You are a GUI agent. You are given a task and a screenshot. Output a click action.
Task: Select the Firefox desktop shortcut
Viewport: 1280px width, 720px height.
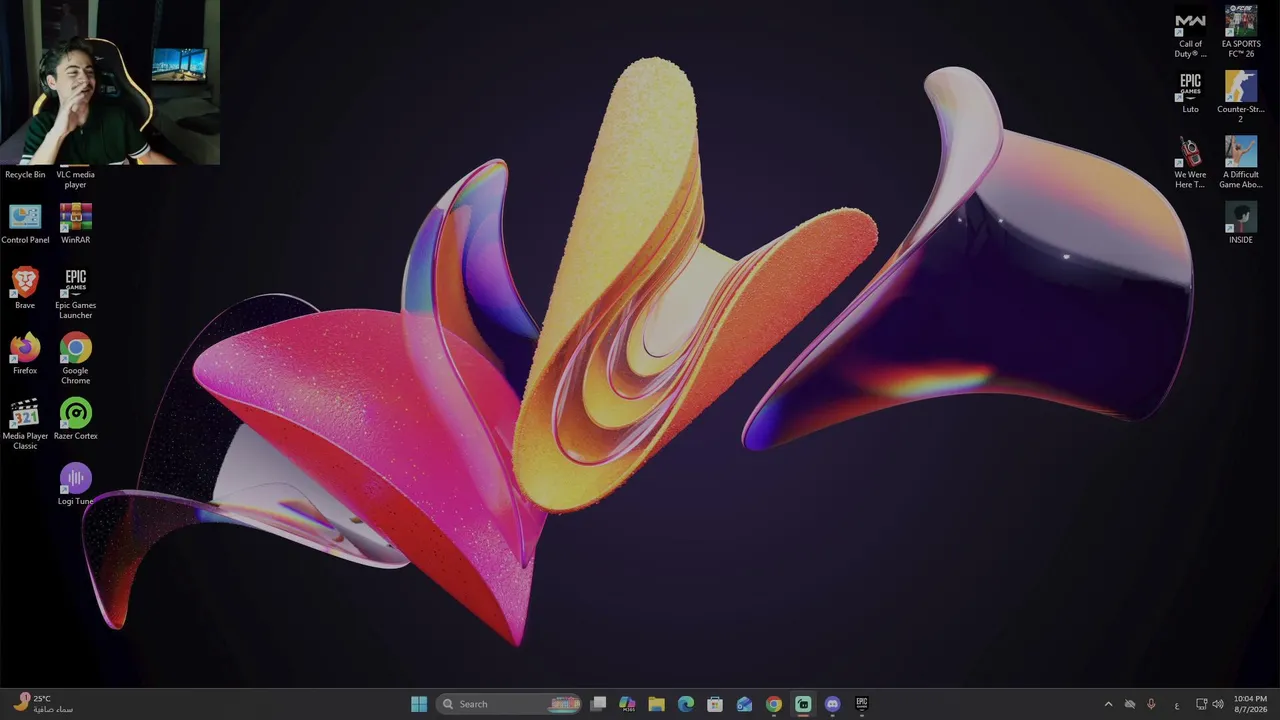point(25,354)
